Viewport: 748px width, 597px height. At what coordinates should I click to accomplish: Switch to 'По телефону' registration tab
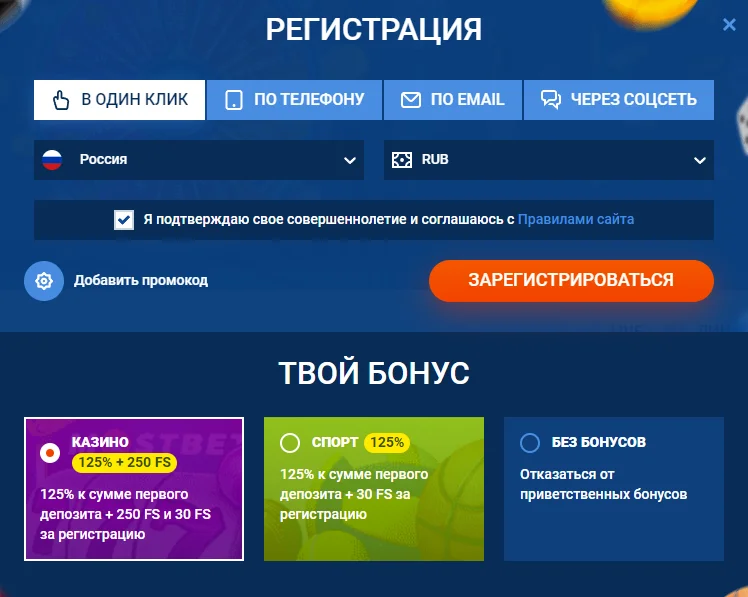(x=294, y=100)
